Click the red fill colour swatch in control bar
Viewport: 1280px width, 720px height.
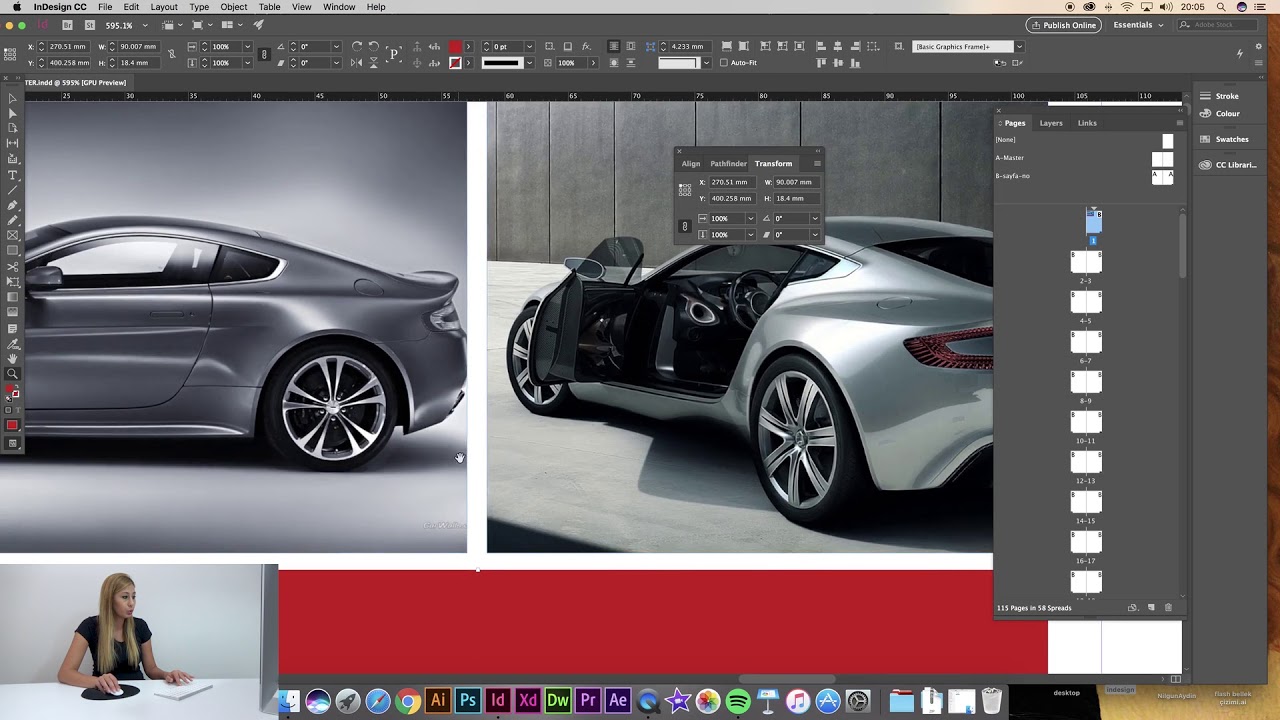[x=455, y=47]
